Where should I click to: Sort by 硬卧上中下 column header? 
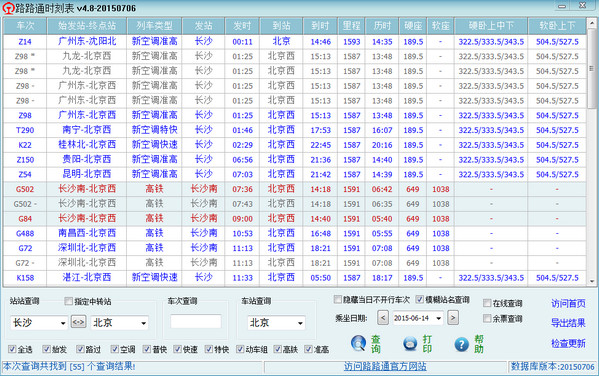point(491,26)
